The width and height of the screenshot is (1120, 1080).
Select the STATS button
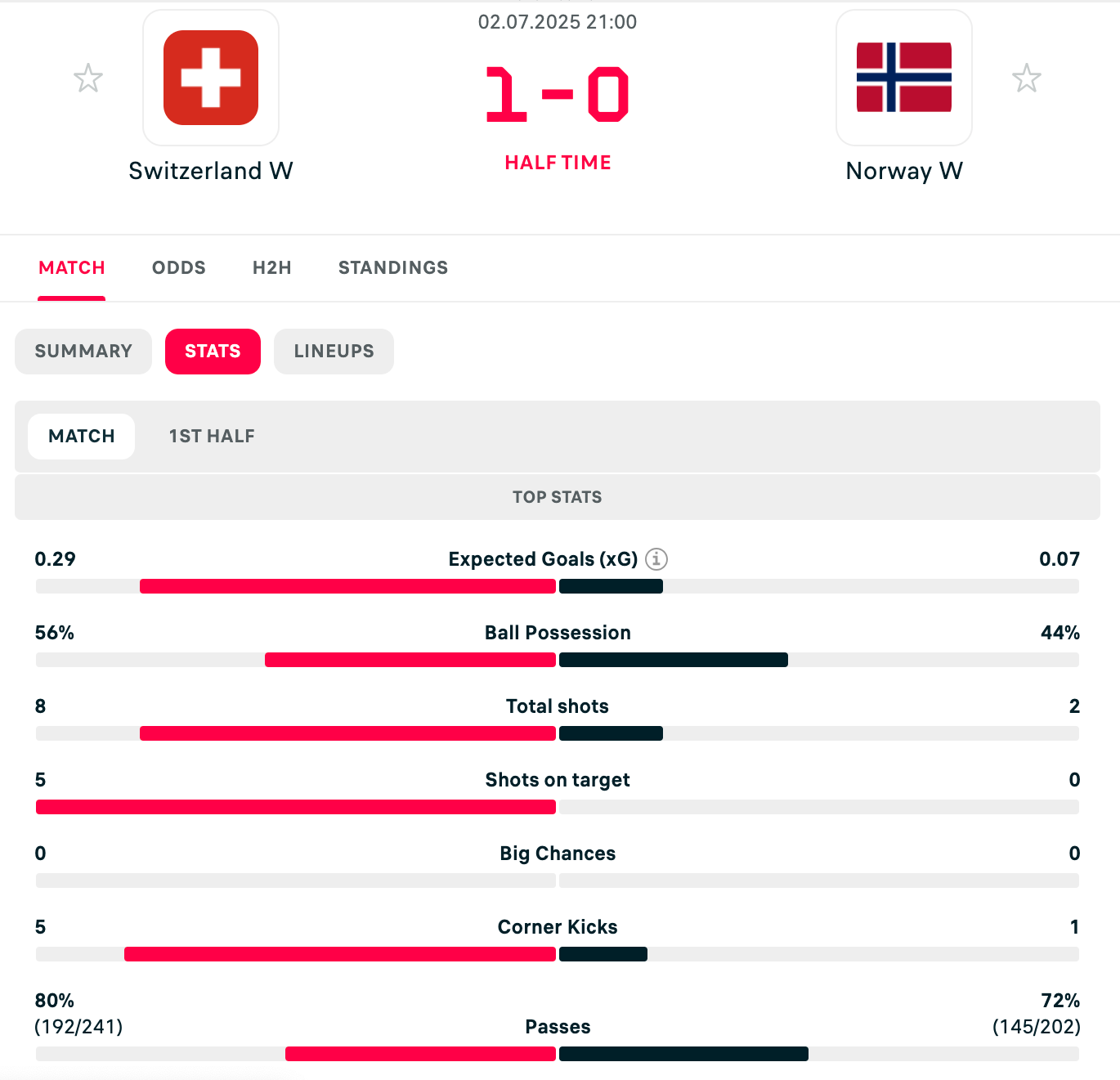tap(213, 352)
